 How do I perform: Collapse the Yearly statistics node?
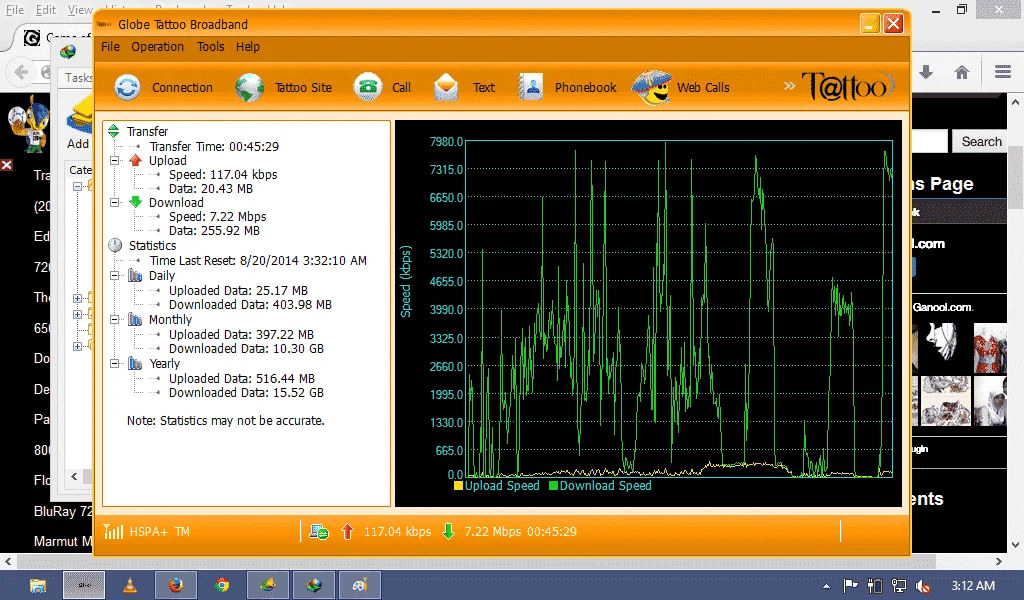115,363
